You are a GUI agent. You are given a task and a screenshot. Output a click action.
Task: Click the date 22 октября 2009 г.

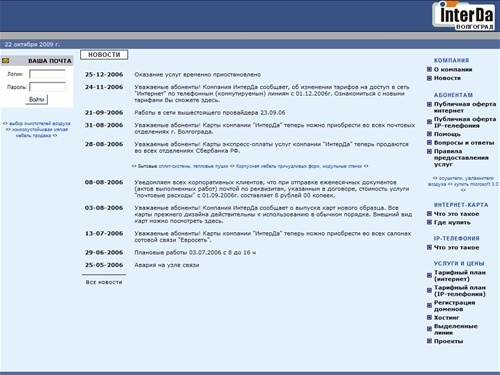click(x=32, y=44)
